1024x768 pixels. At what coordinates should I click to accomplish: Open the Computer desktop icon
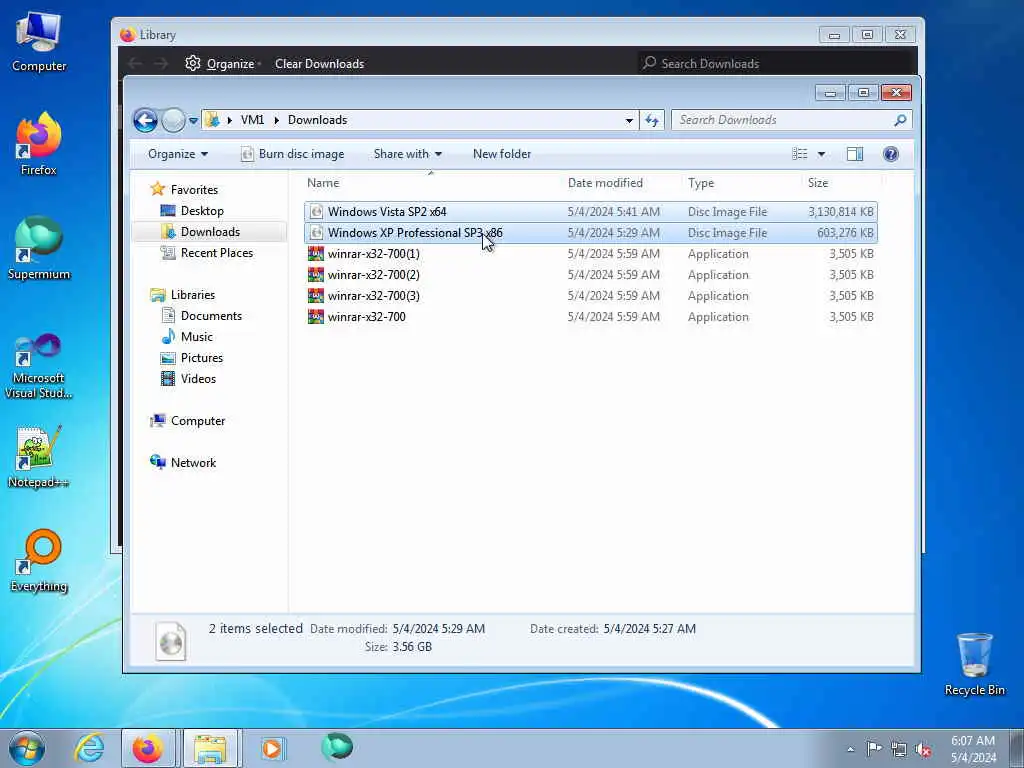point(39,41)
